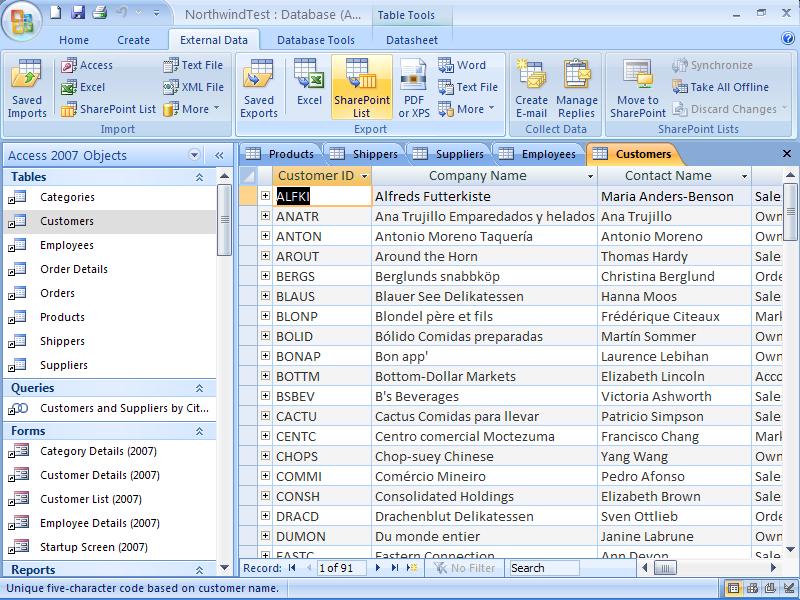The height and width of the screenshot is (600, 800).
Task: Click the datasheet horizontal scrollbar thumb
Action: coord(665,568)
